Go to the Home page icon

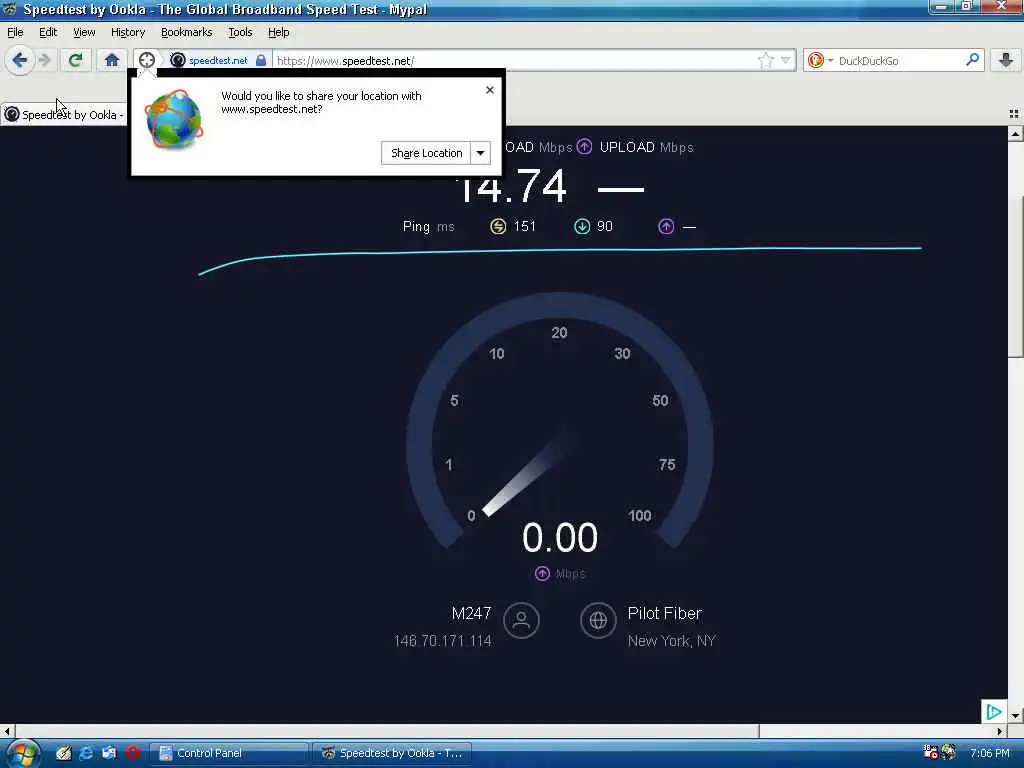(x=112, y=61)
